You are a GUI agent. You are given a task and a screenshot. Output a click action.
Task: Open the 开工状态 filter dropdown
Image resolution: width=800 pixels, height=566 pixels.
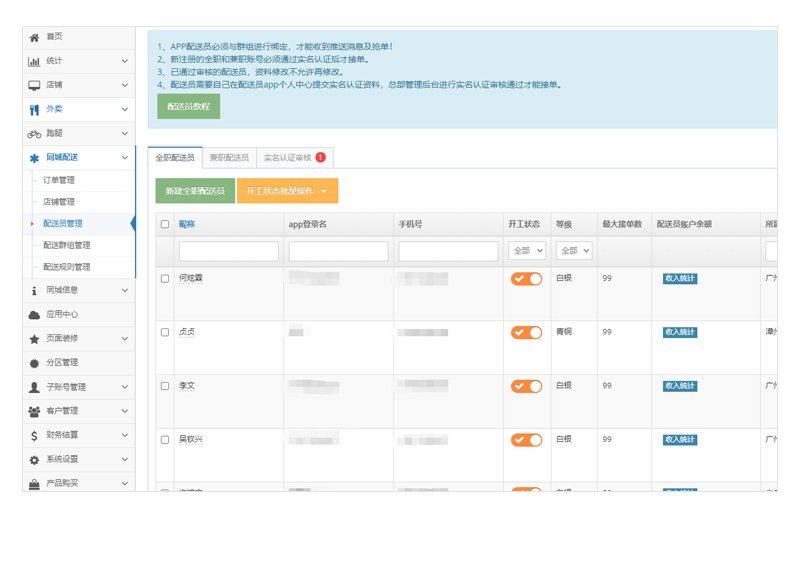[x=527, y=251]
